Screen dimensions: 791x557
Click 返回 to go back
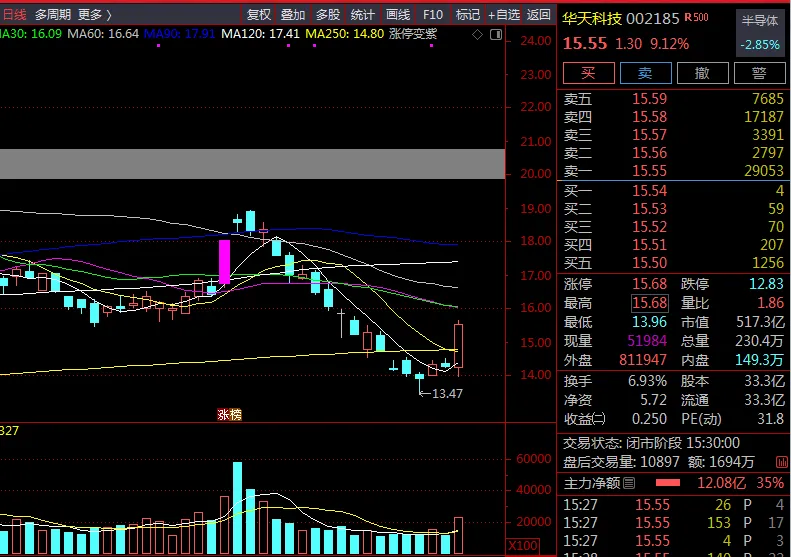(539, 15)
